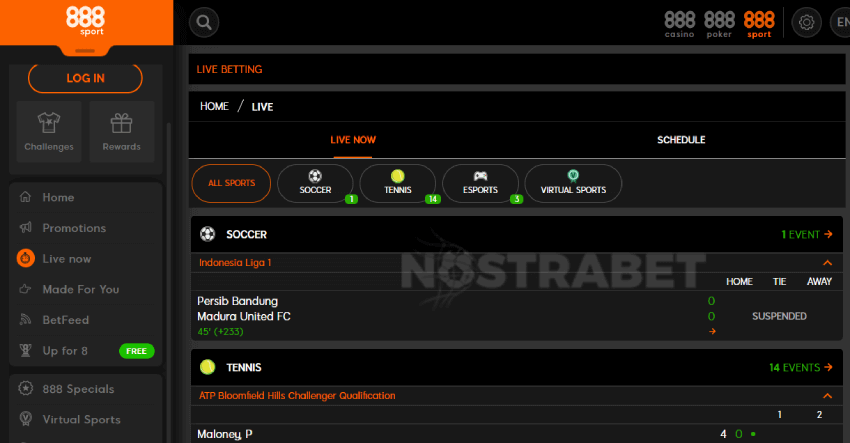Click the 888 Specials star icon
Image resolution: width=850 pixels, height=443 pixels.
(x=25, y=388)
